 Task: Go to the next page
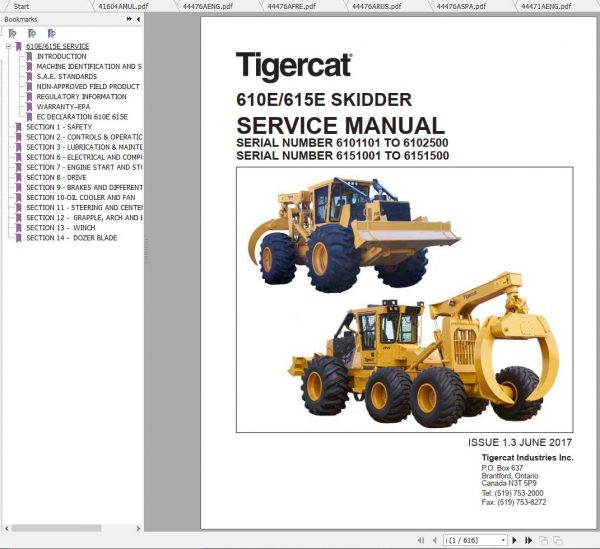515,540
